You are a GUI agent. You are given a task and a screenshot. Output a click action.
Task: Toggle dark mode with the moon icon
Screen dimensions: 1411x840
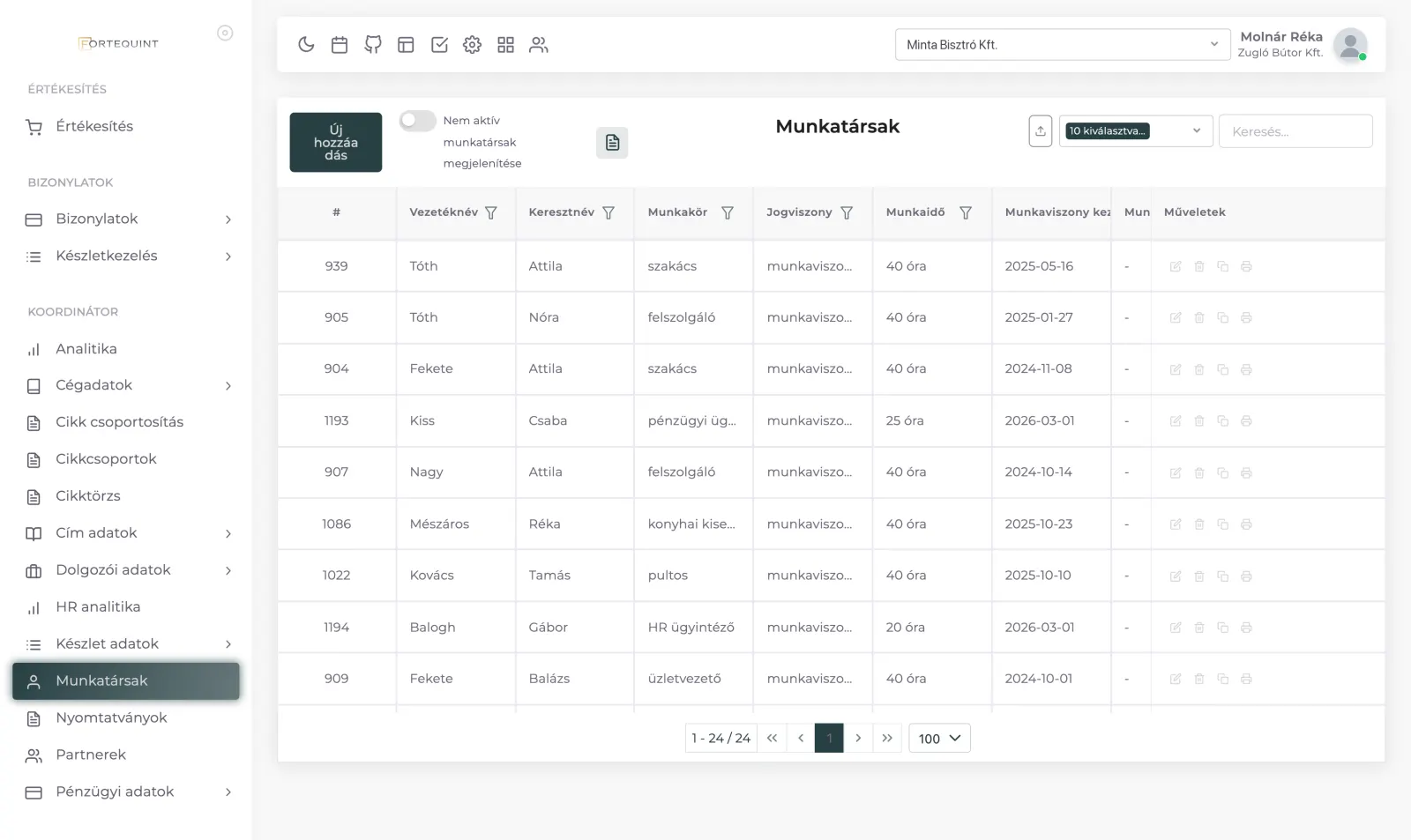click(306, 45)
